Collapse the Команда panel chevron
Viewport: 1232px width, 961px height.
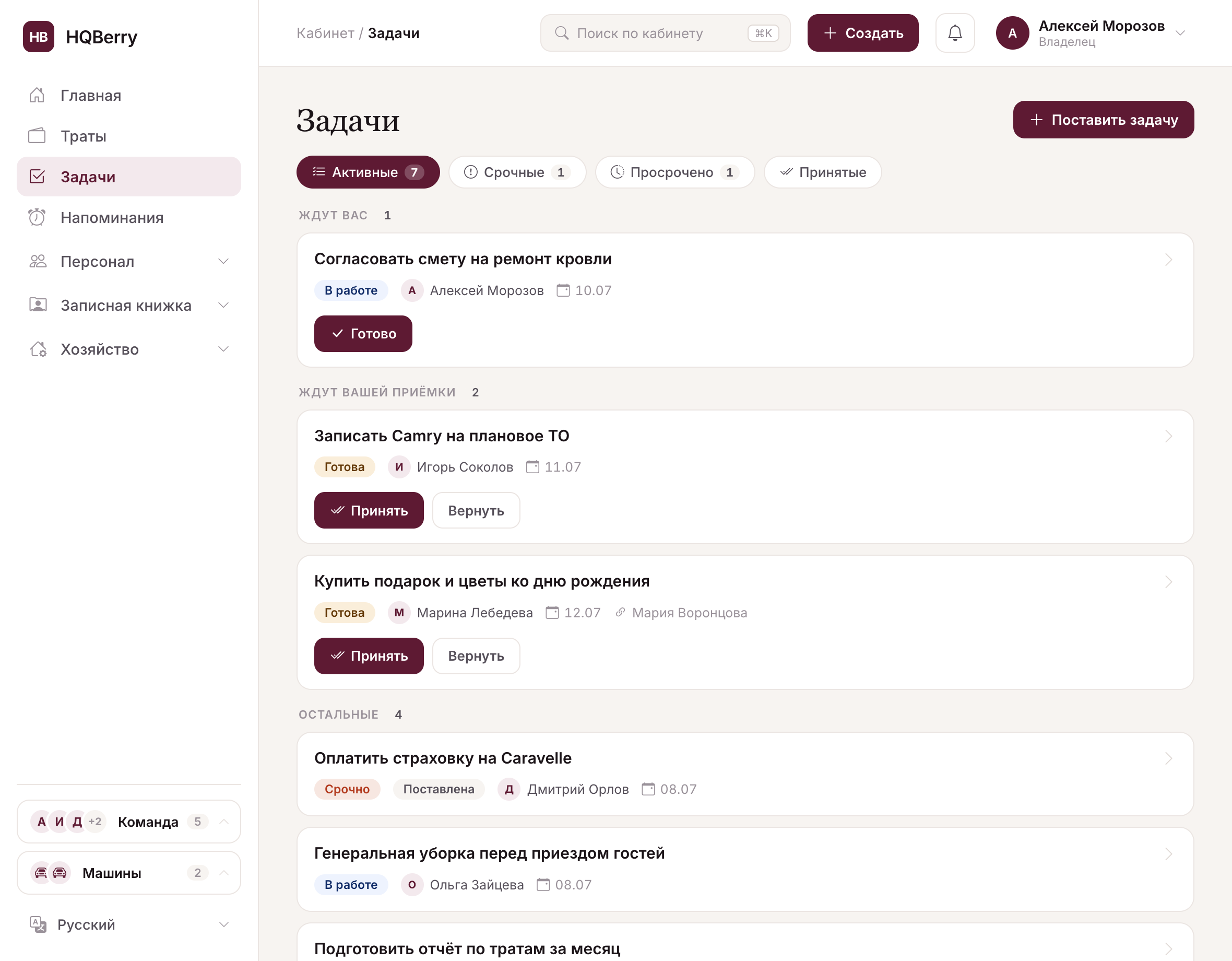(x=224, y=822)
